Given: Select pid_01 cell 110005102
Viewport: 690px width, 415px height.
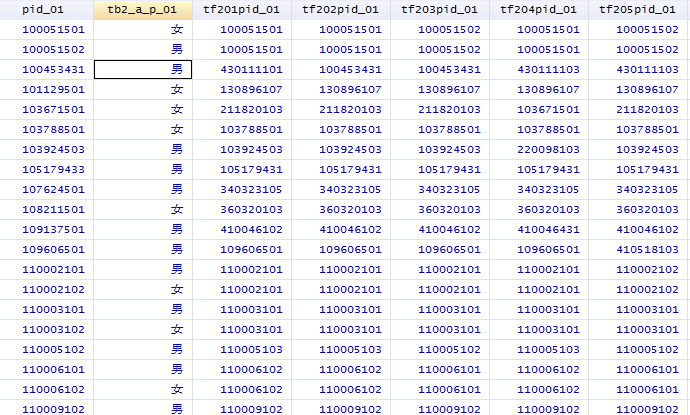Looking at the screenshot, I should 47,350.
